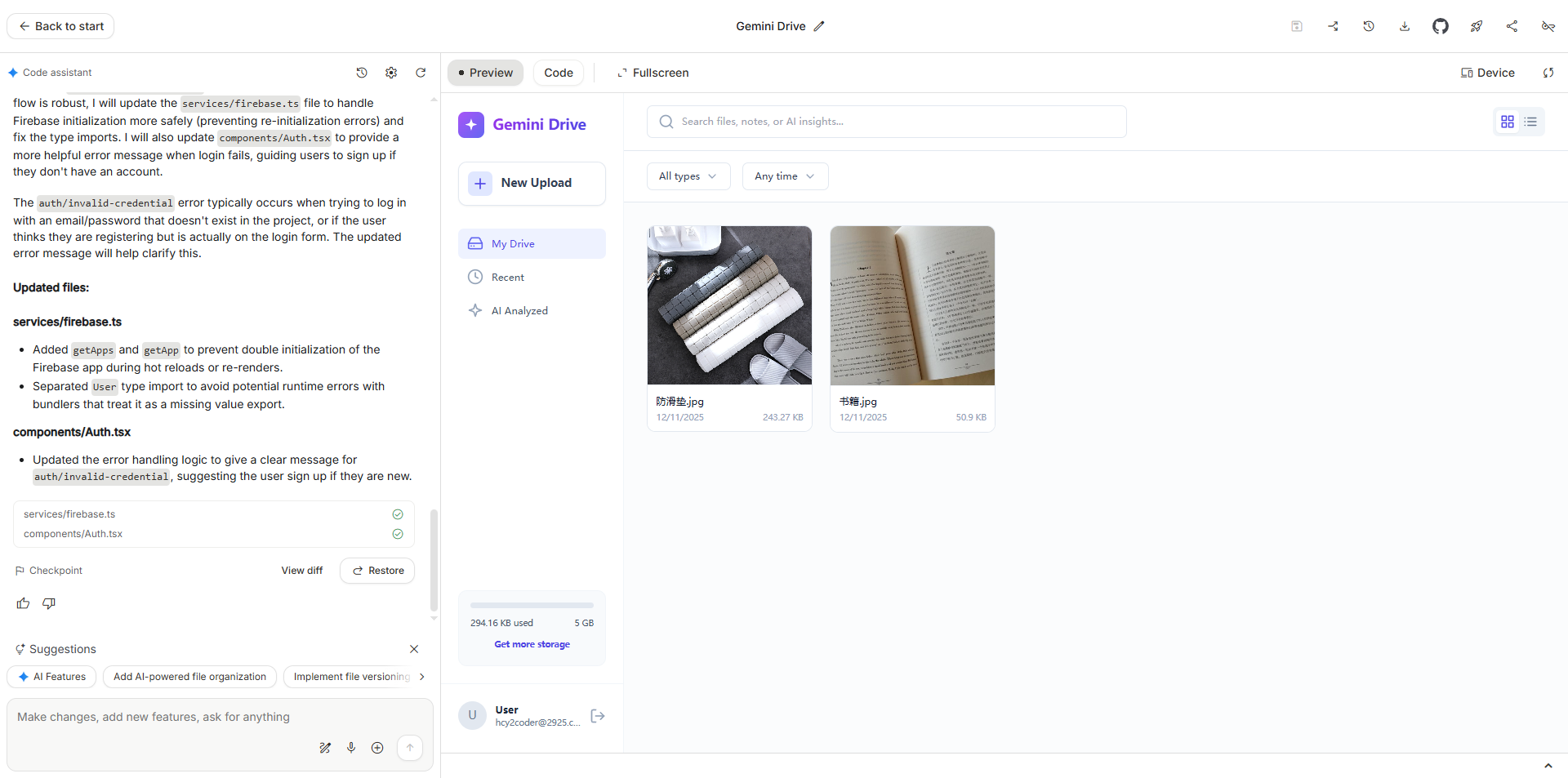The height and width of the screenshot is (778, 1568).
Task: Choose Add AI-powered file organization suggestion
Action: point(189,677)
